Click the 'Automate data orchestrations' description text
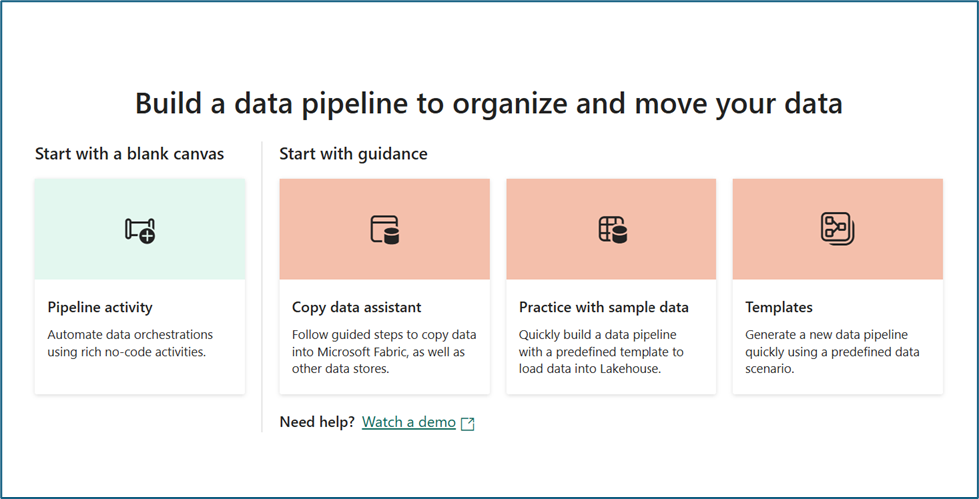This screenshot has height=499, width=979. [x=130, y=343]
